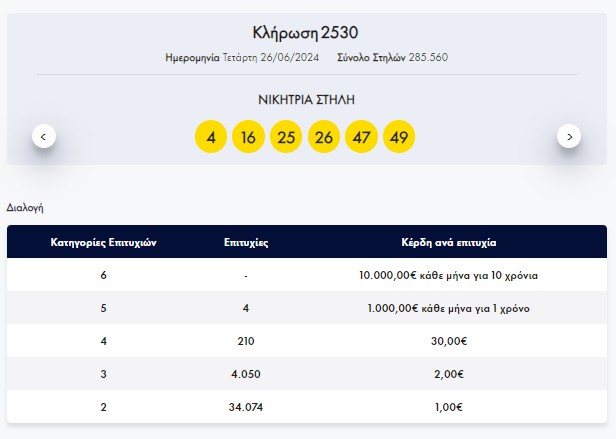This screenshot has height=439, width=616.
Task: Click the 'Κατηγορίες Επιτυχιών' column header
Action: [104, 242]
